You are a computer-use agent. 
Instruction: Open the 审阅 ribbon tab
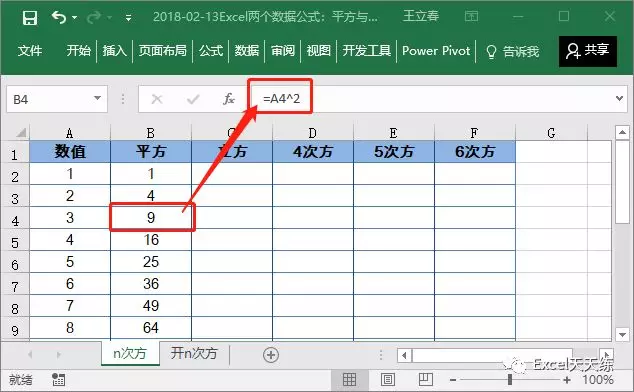click(x=283, y=51)
